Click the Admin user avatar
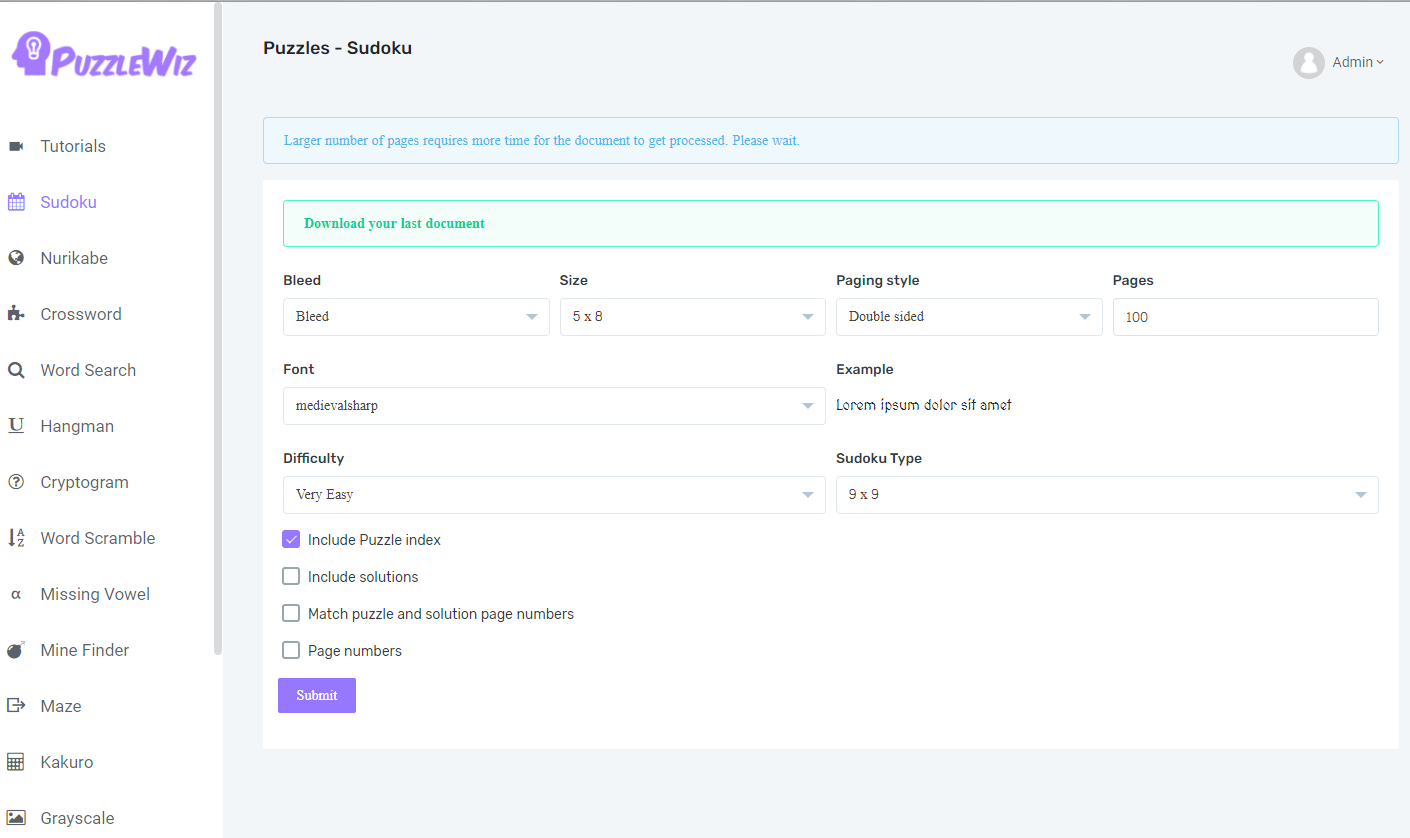Viewport: 1410px width, 838px height. click(1309, 63)
